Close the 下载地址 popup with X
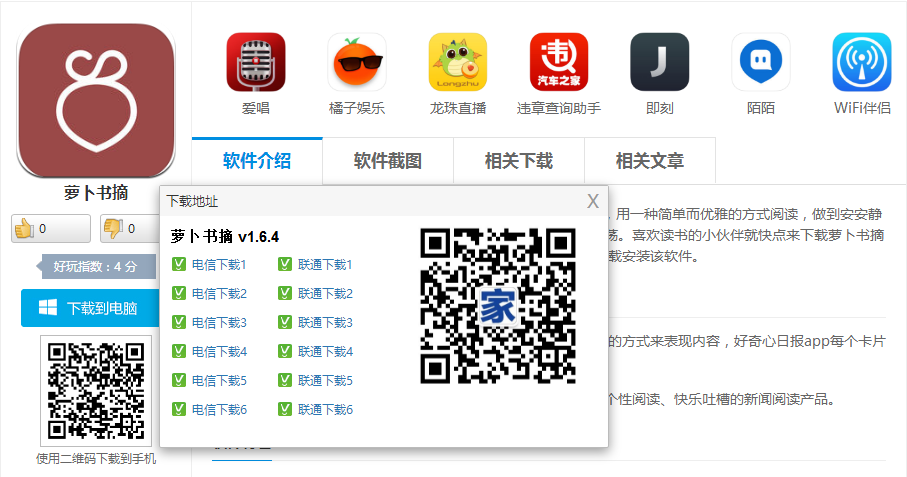This screenshot has width=907, height=477. click(593, 201)
